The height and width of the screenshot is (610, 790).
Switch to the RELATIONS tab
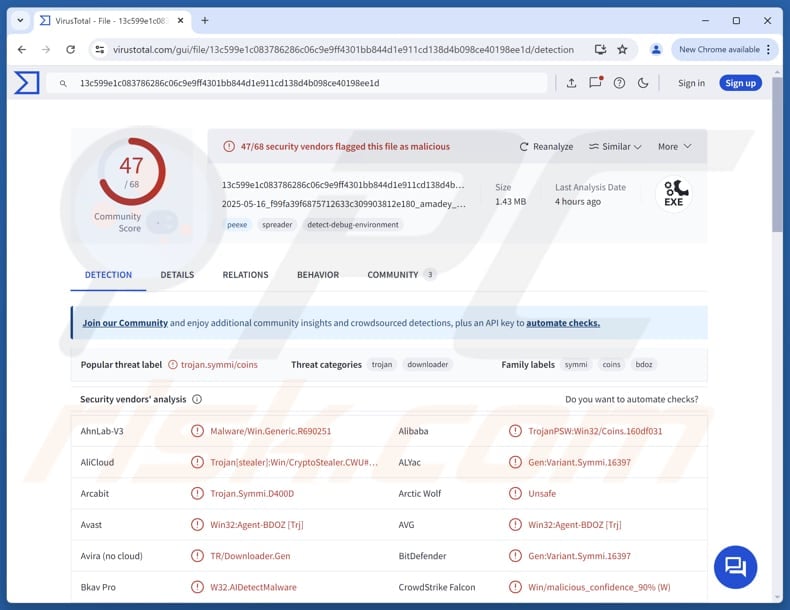[245, 275]
